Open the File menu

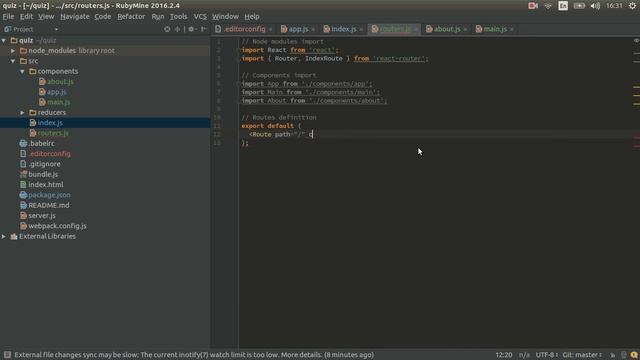[8, 17]
